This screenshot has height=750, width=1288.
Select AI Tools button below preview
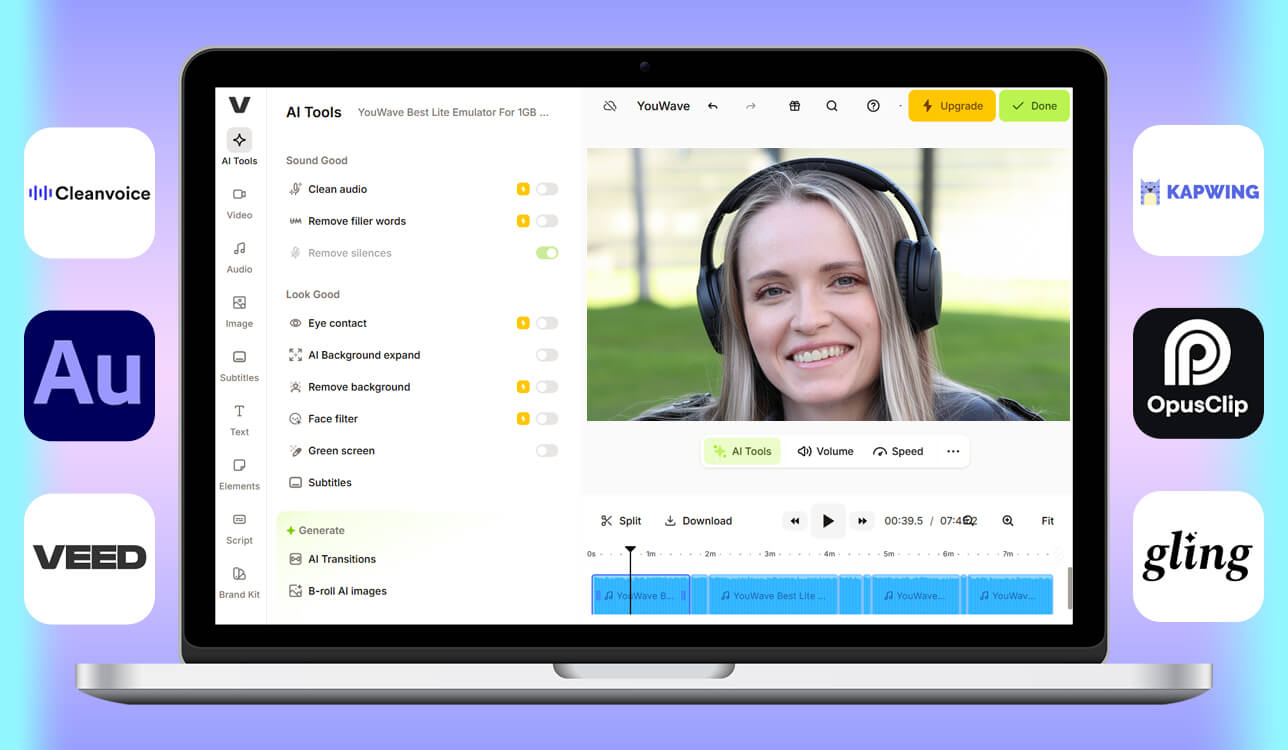[x=742, y=451]
